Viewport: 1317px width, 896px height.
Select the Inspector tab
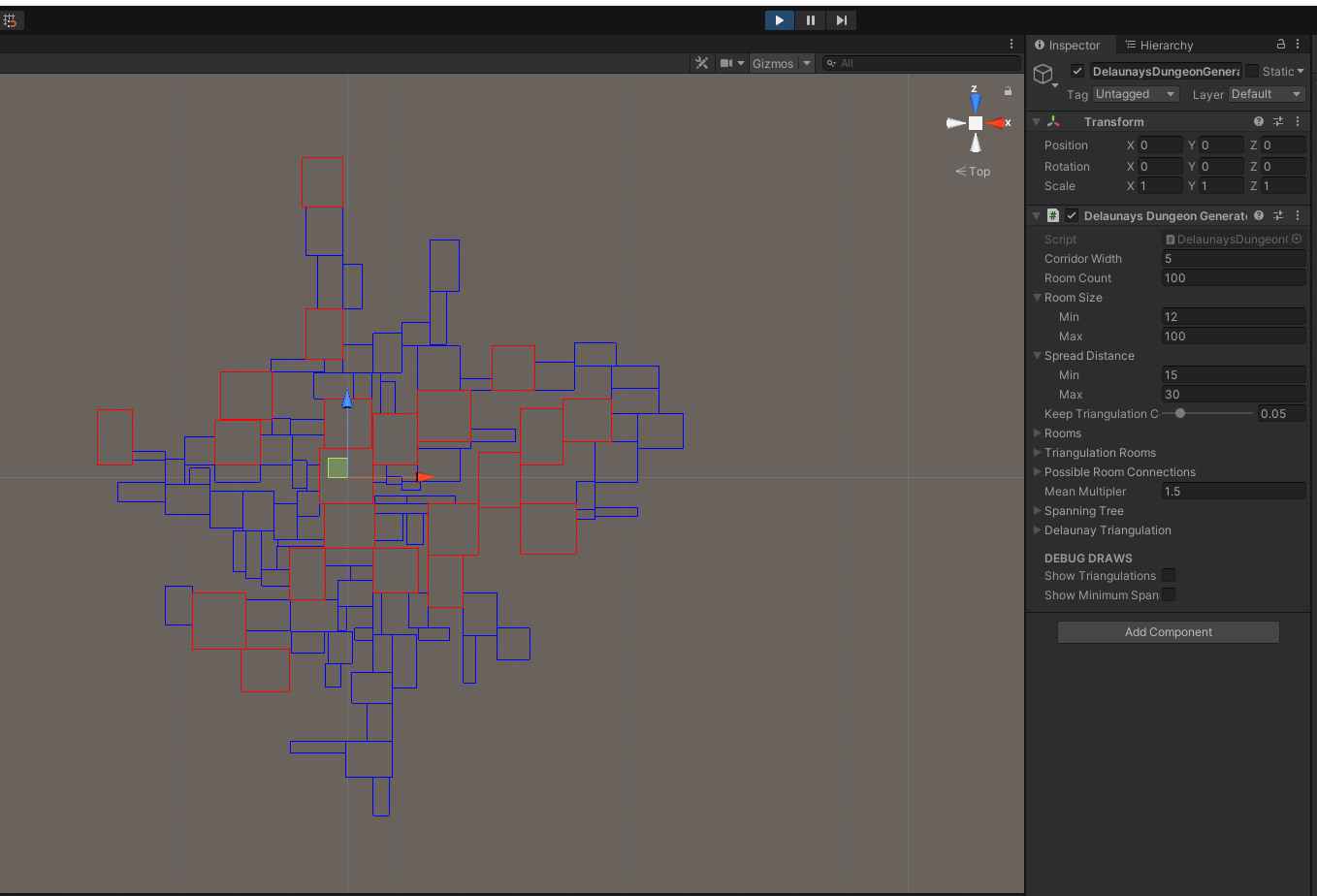click(x=1067, y=45)
